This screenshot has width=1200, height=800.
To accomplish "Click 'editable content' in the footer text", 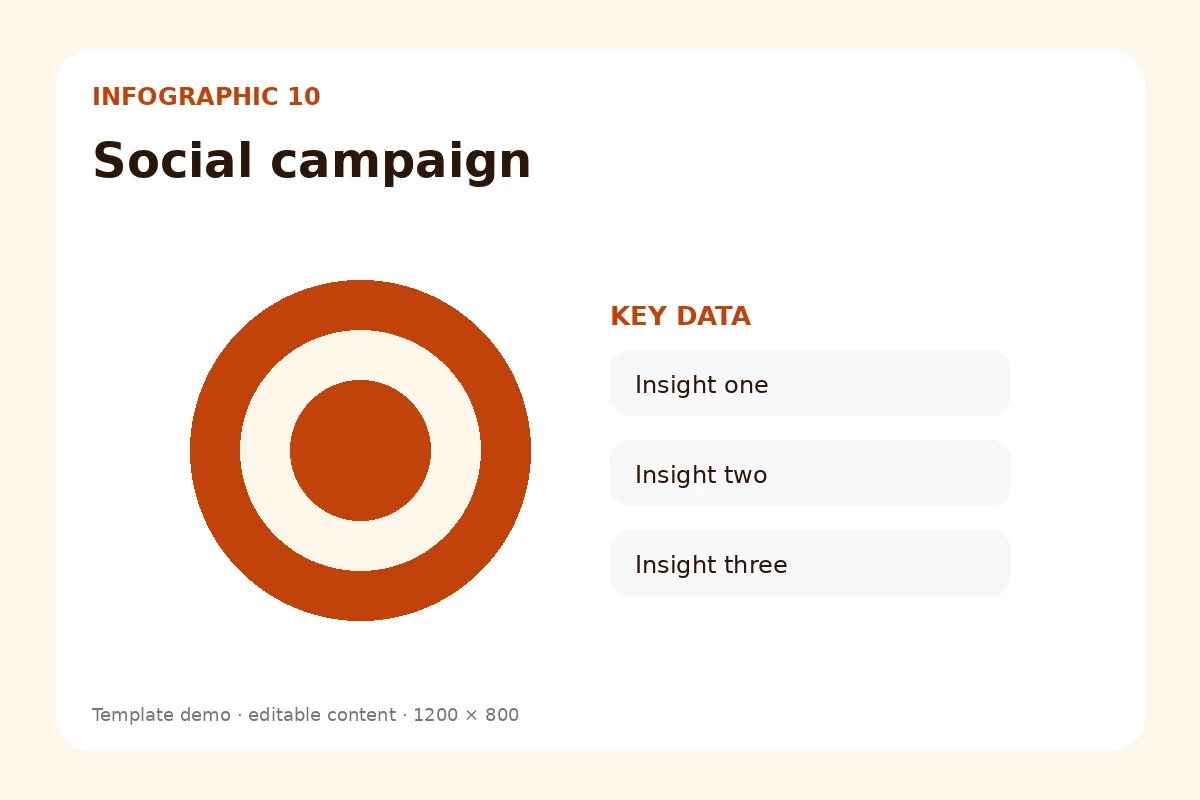I will click(x=322, y=715).
